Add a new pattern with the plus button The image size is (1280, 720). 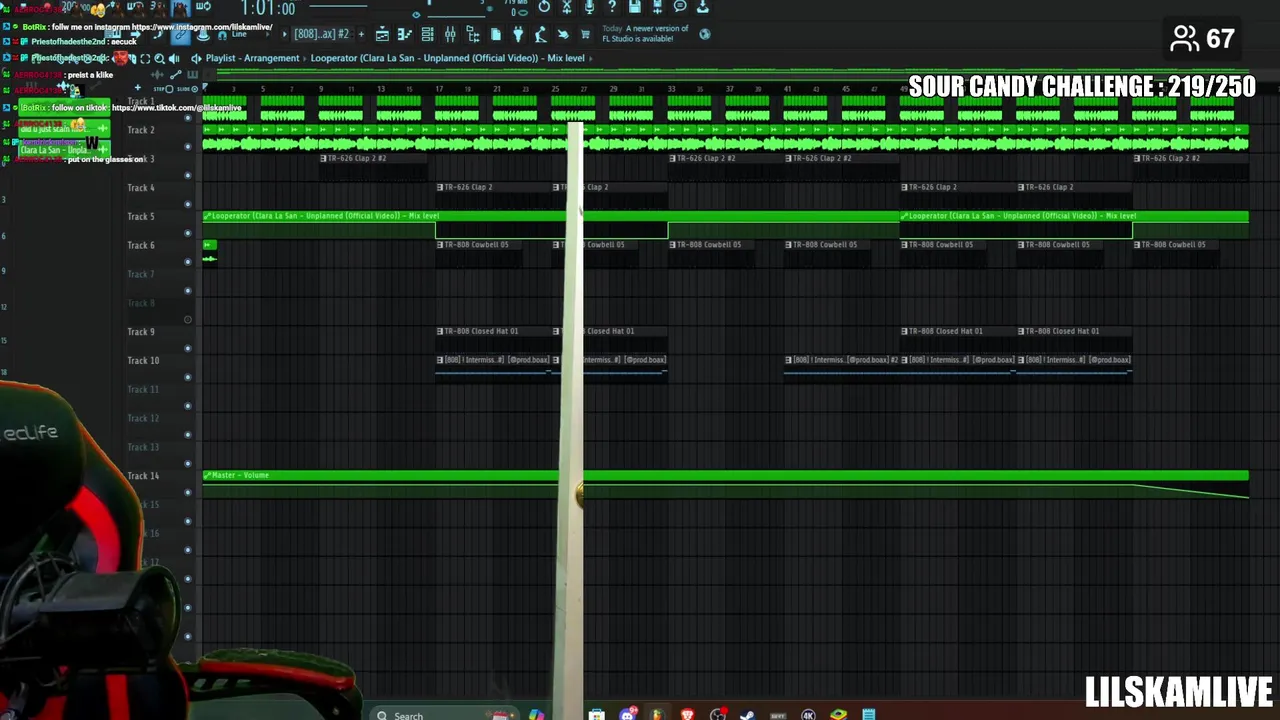[361, 34]
